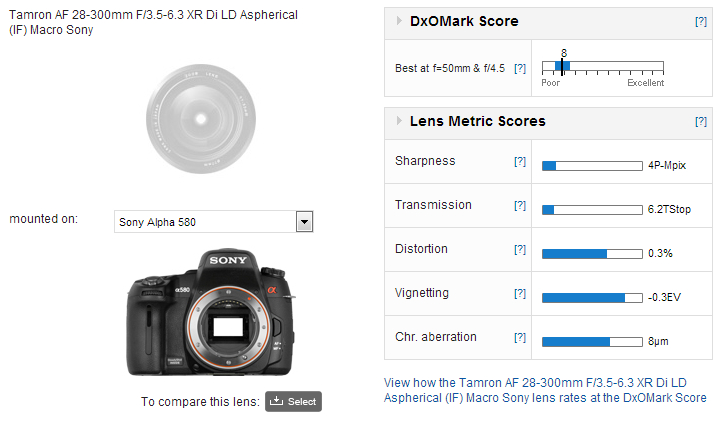718x422 pixels.
Task: Click the Distortion score bar
Action: pos(592,254)
